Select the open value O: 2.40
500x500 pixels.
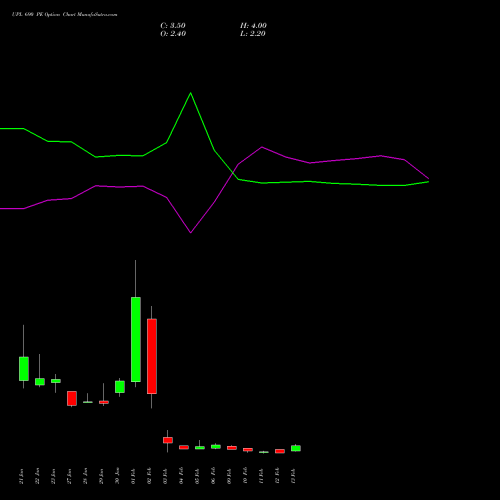click(173, 34)
